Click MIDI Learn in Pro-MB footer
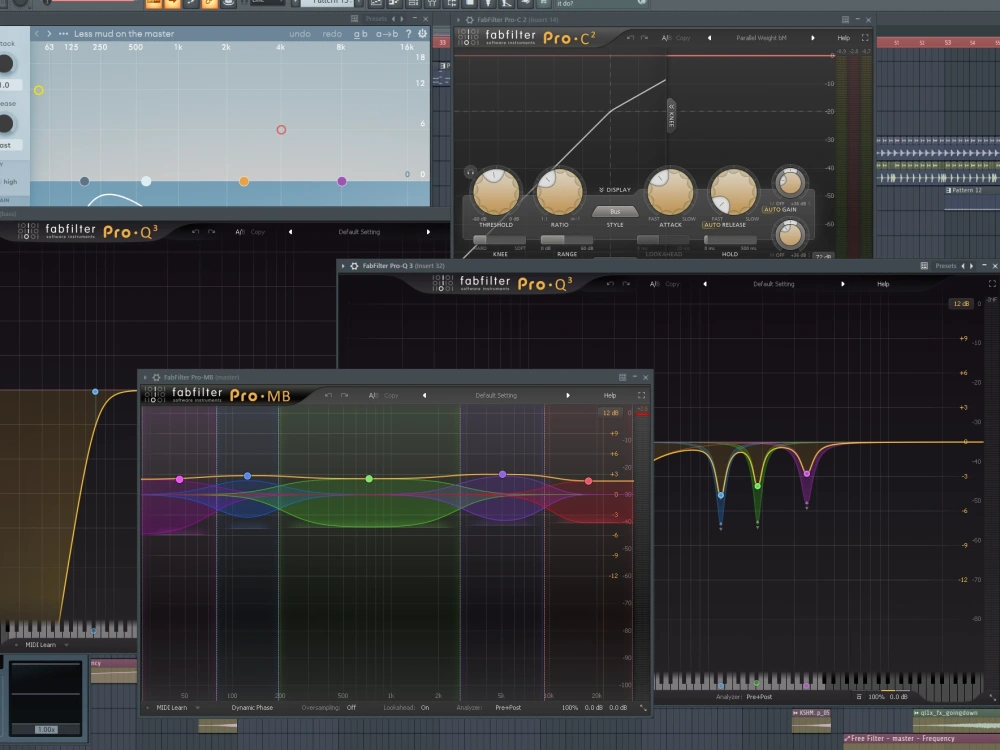 172,707
